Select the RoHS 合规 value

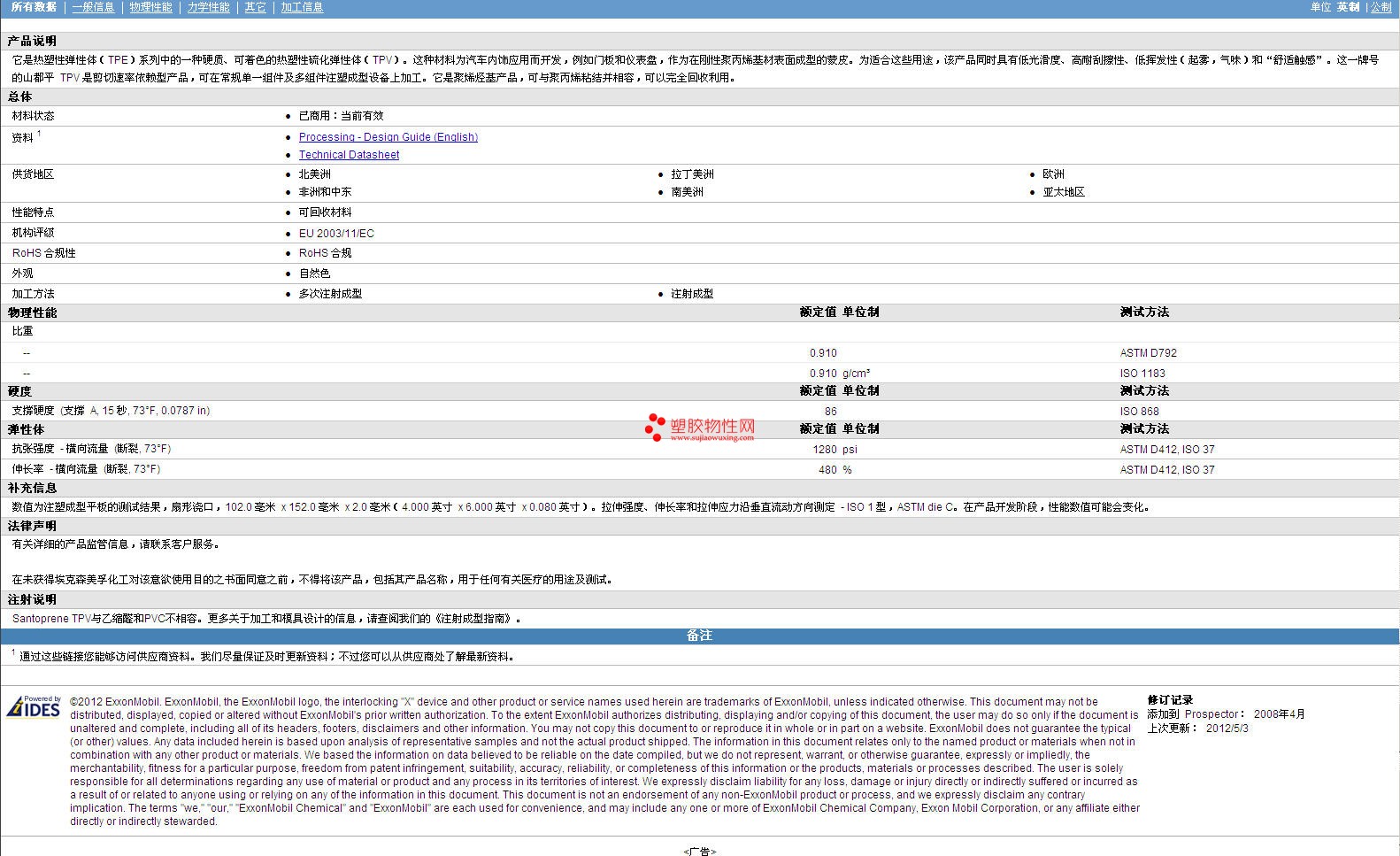pyautogui.click(x=326, y=253)
